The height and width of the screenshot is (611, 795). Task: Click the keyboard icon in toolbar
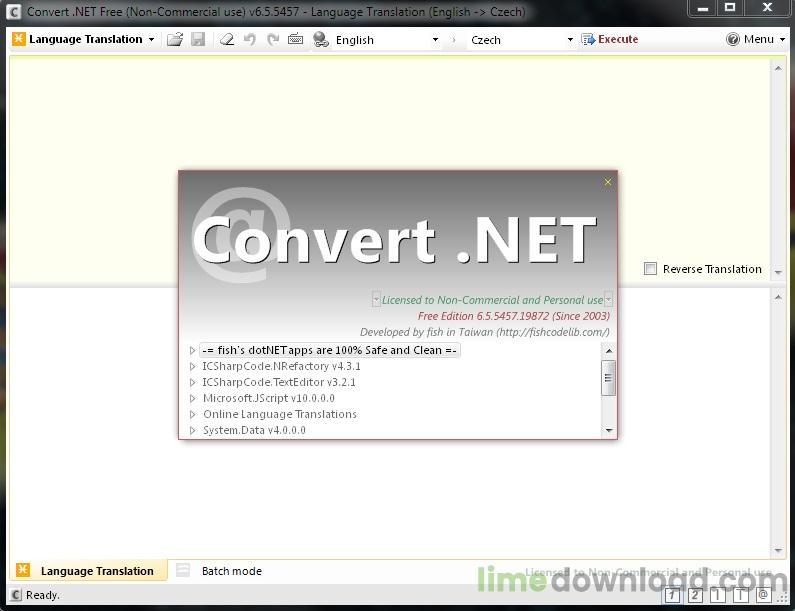coord(296,40)
